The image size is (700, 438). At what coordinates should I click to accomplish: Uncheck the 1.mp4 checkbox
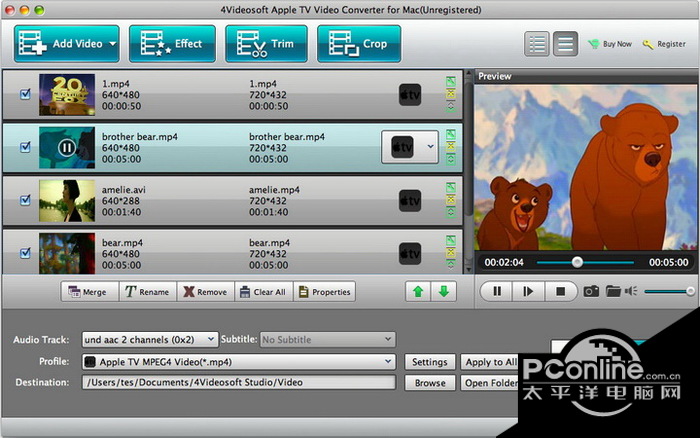[x=26, y=95]
